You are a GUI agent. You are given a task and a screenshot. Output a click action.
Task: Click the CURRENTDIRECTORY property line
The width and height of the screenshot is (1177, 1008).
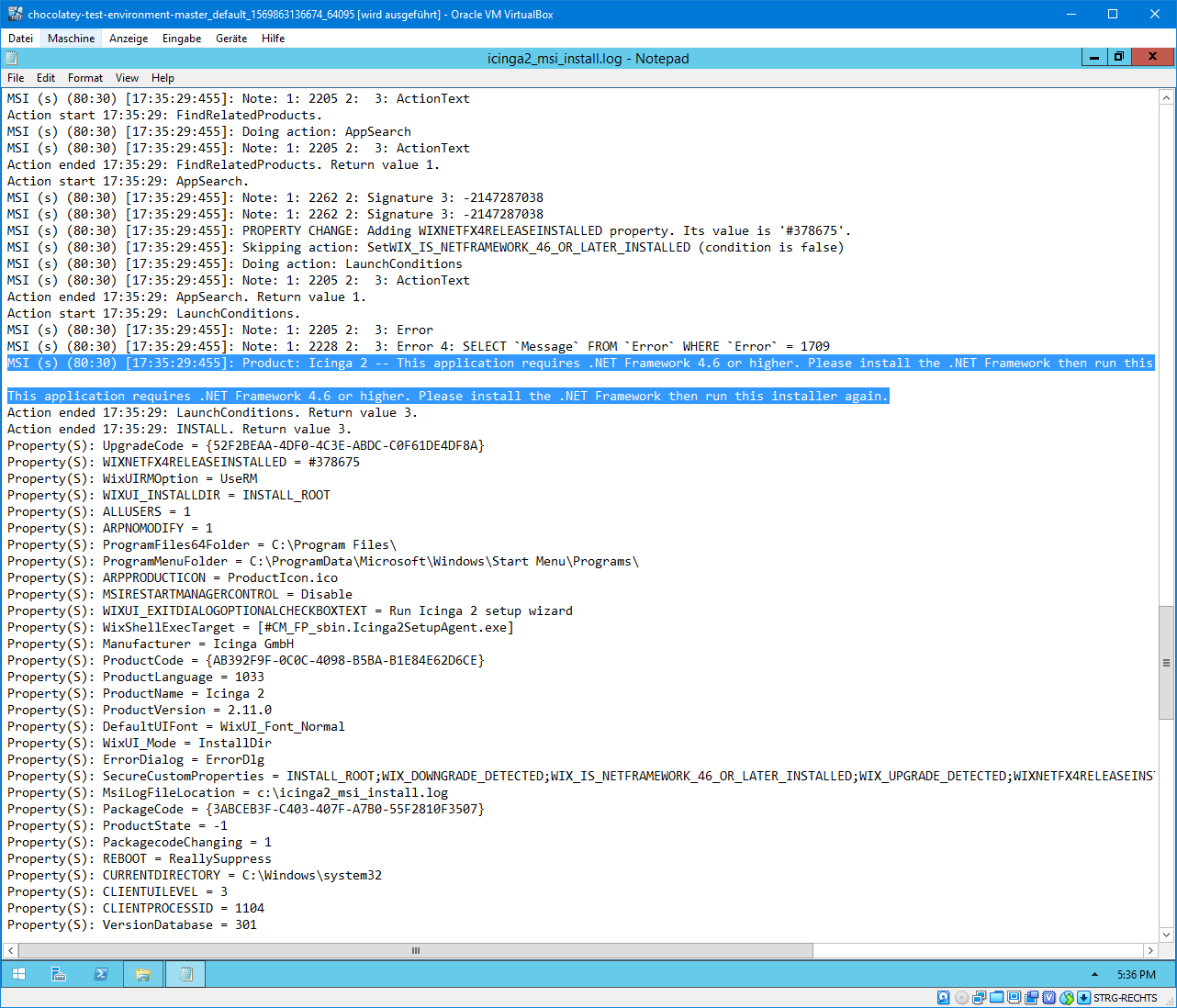tap(195, 875)
